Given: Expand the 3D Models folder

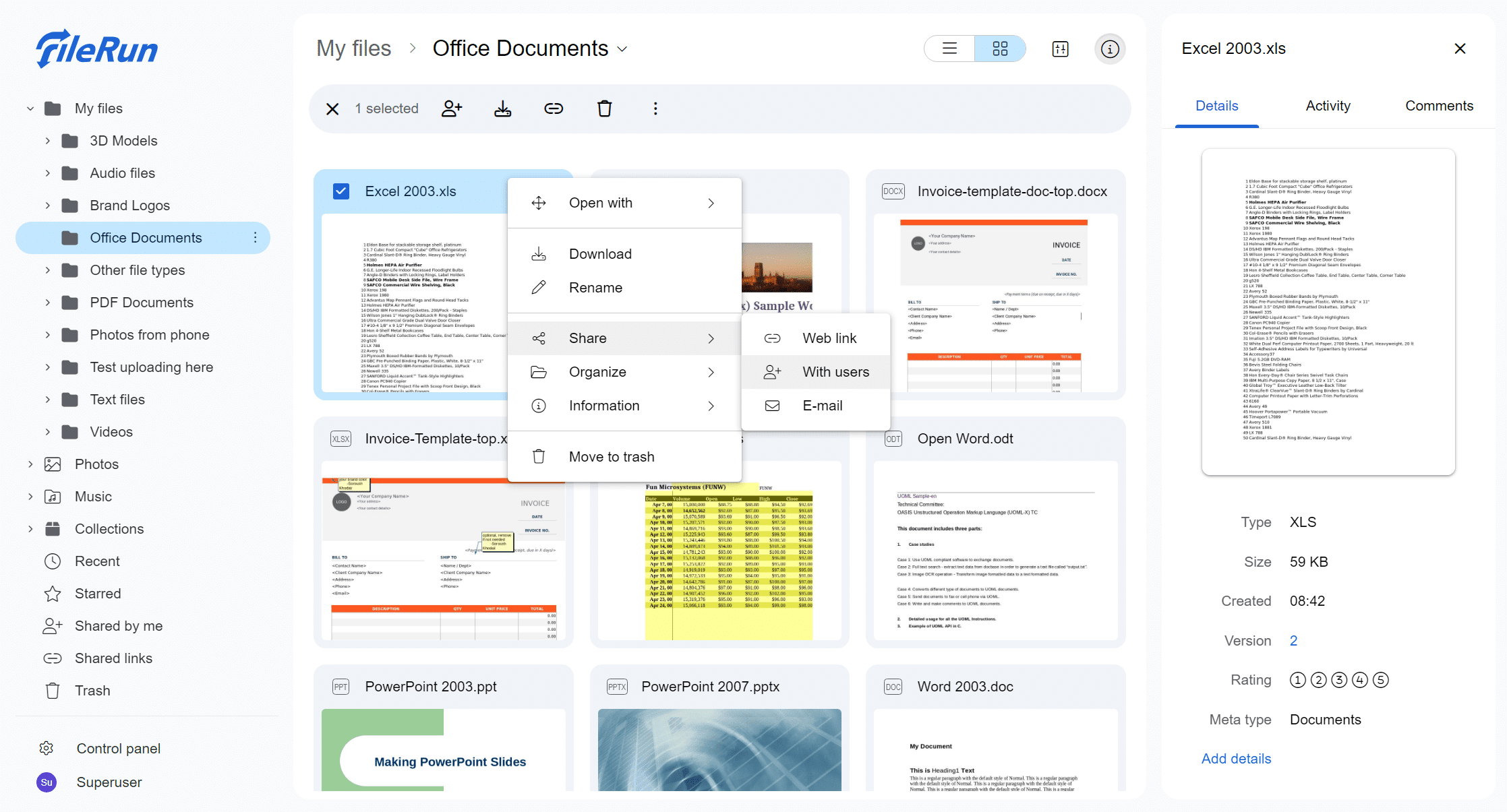Looking at the screenshot, I should 48,141.
